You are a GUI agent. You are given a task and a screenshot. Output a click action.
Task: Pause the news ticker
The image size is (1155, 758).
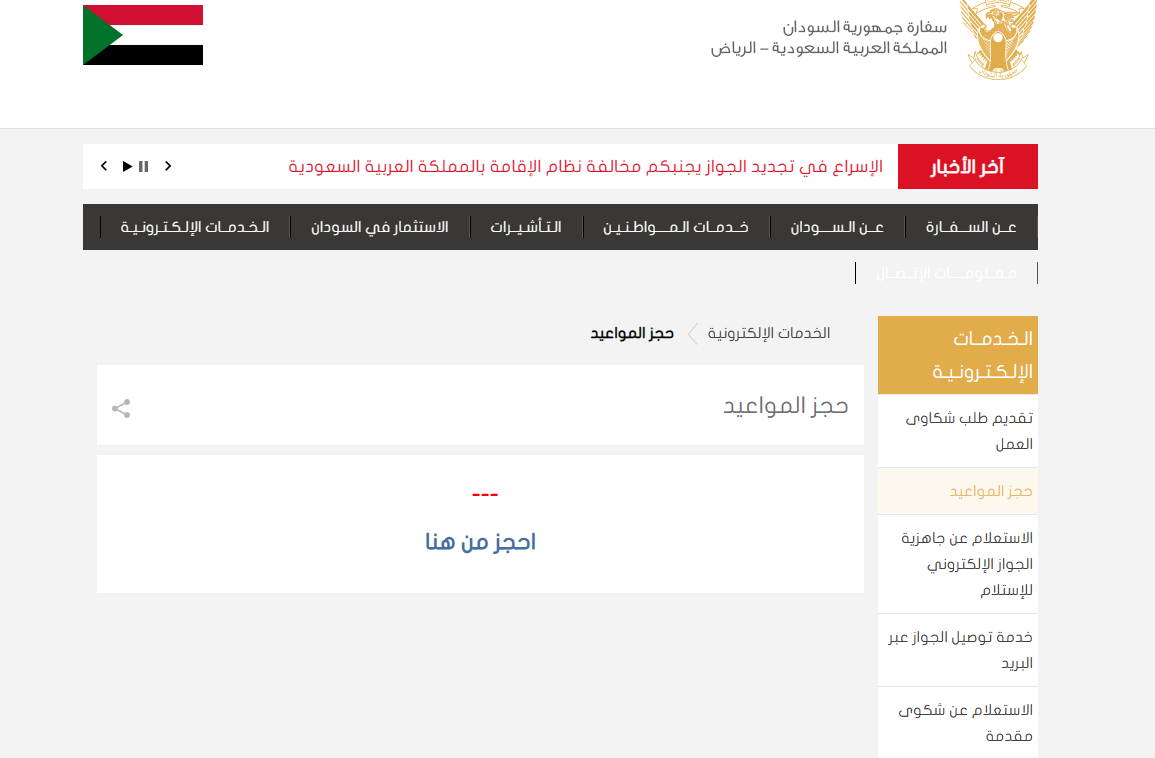(144, 166)
